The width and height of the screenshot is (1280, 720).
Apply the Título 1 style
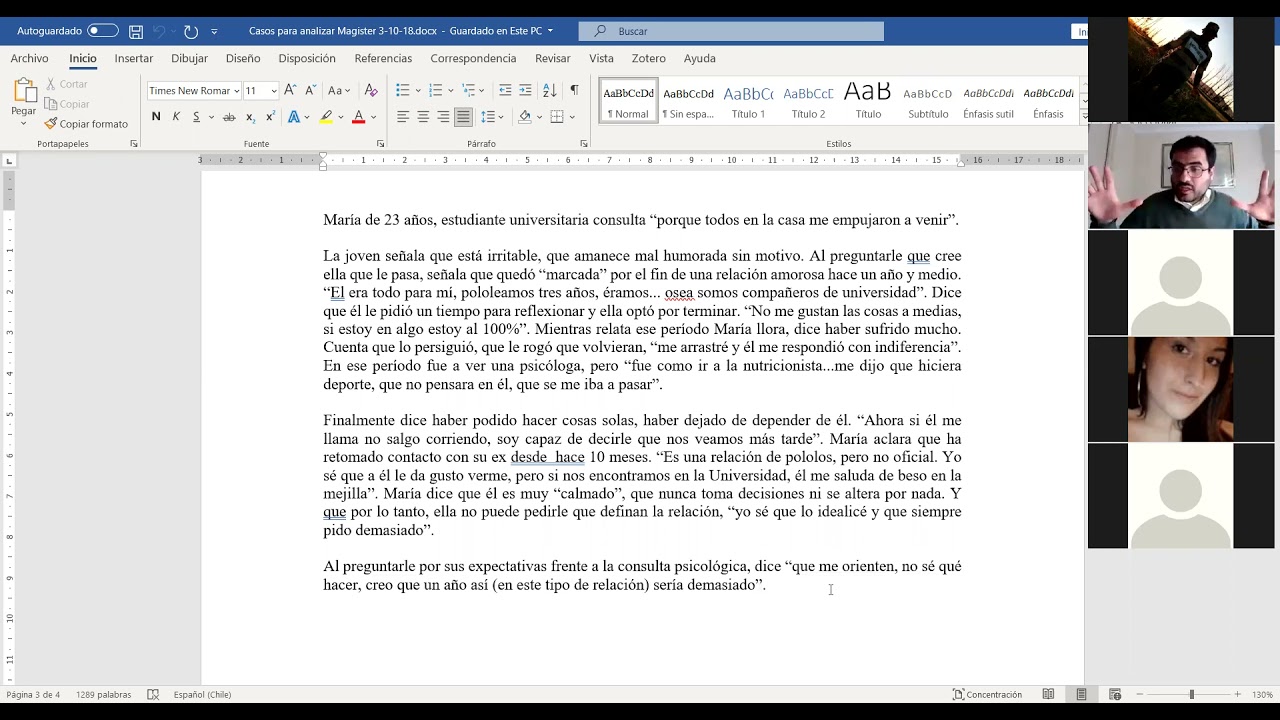click(x=748, y=101)
